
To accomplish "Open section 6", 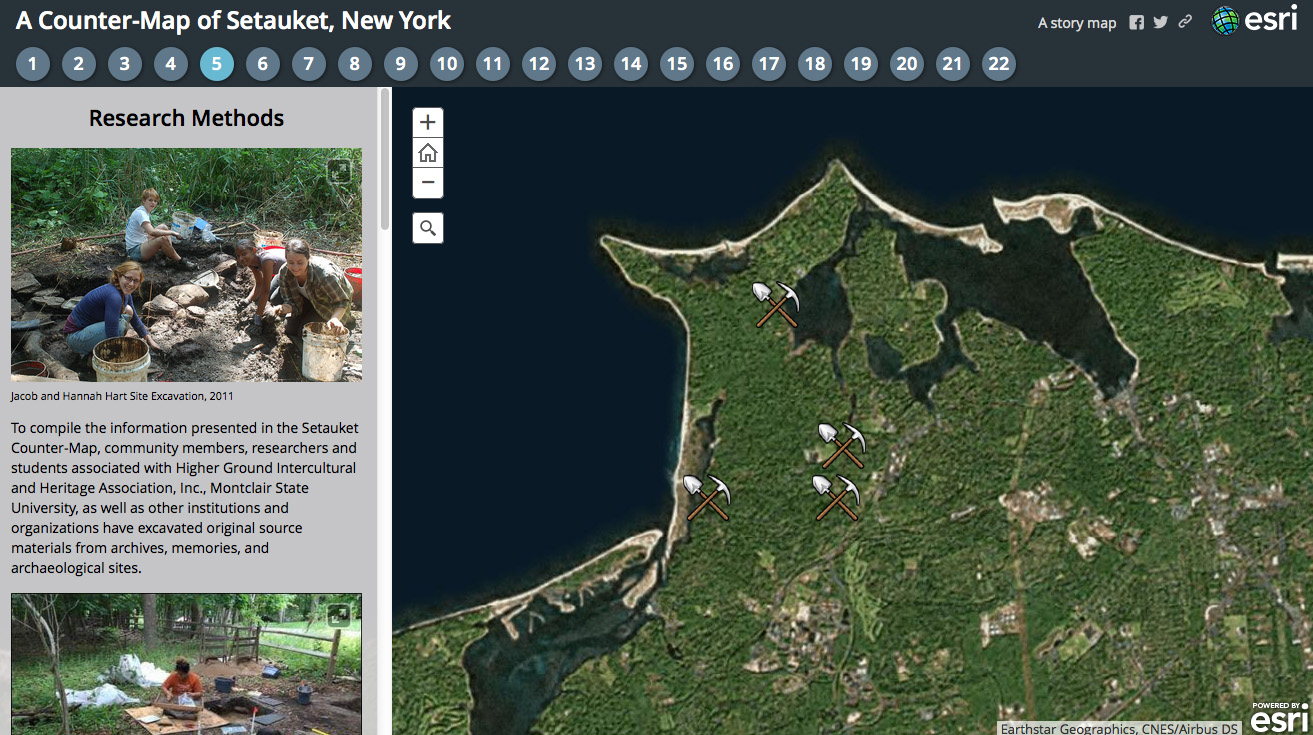I will (x=262, y=63).
